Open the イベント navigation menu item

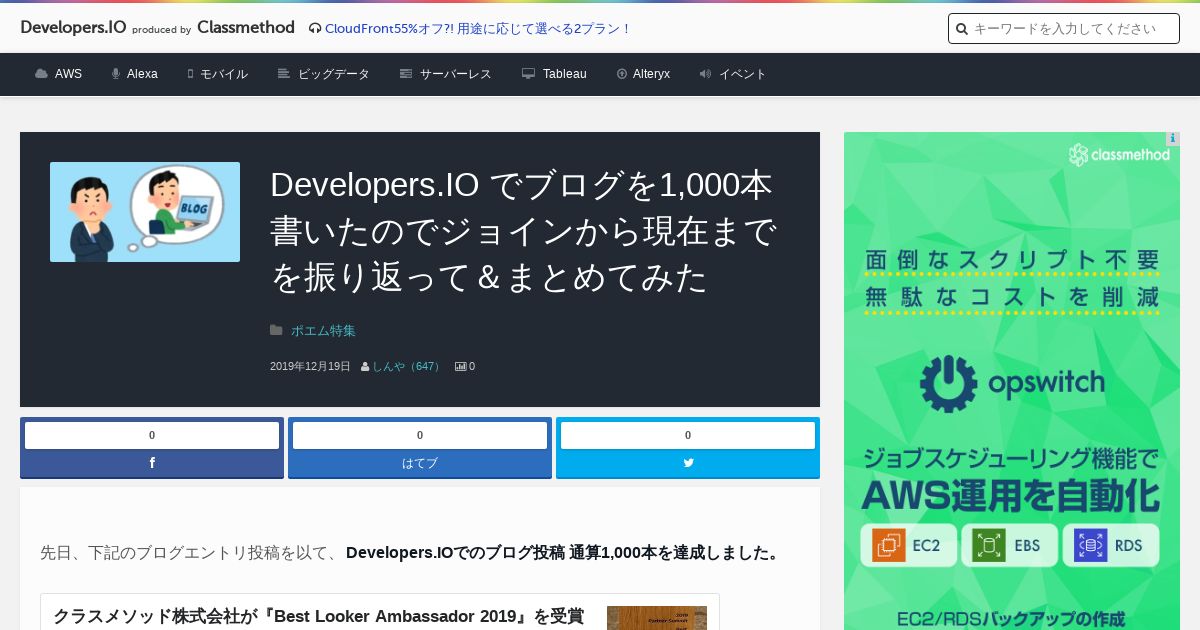point(743,74)
